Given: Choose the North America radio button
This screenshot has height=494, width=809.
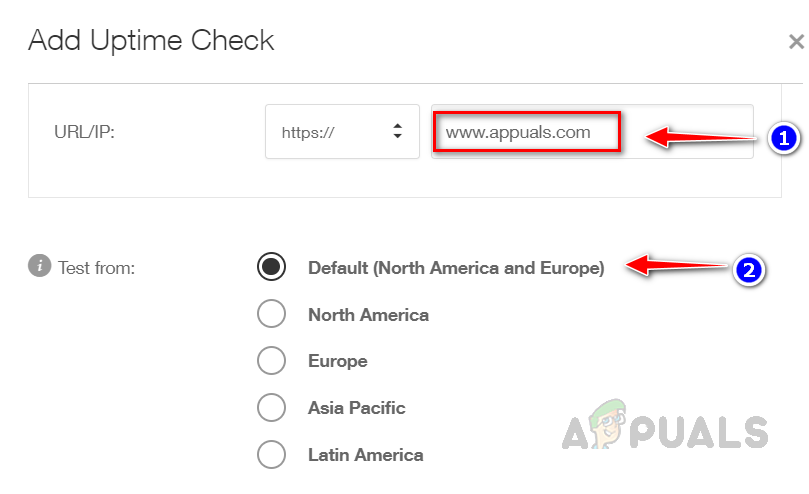Looking at the screenshot, I should (271, 314).
